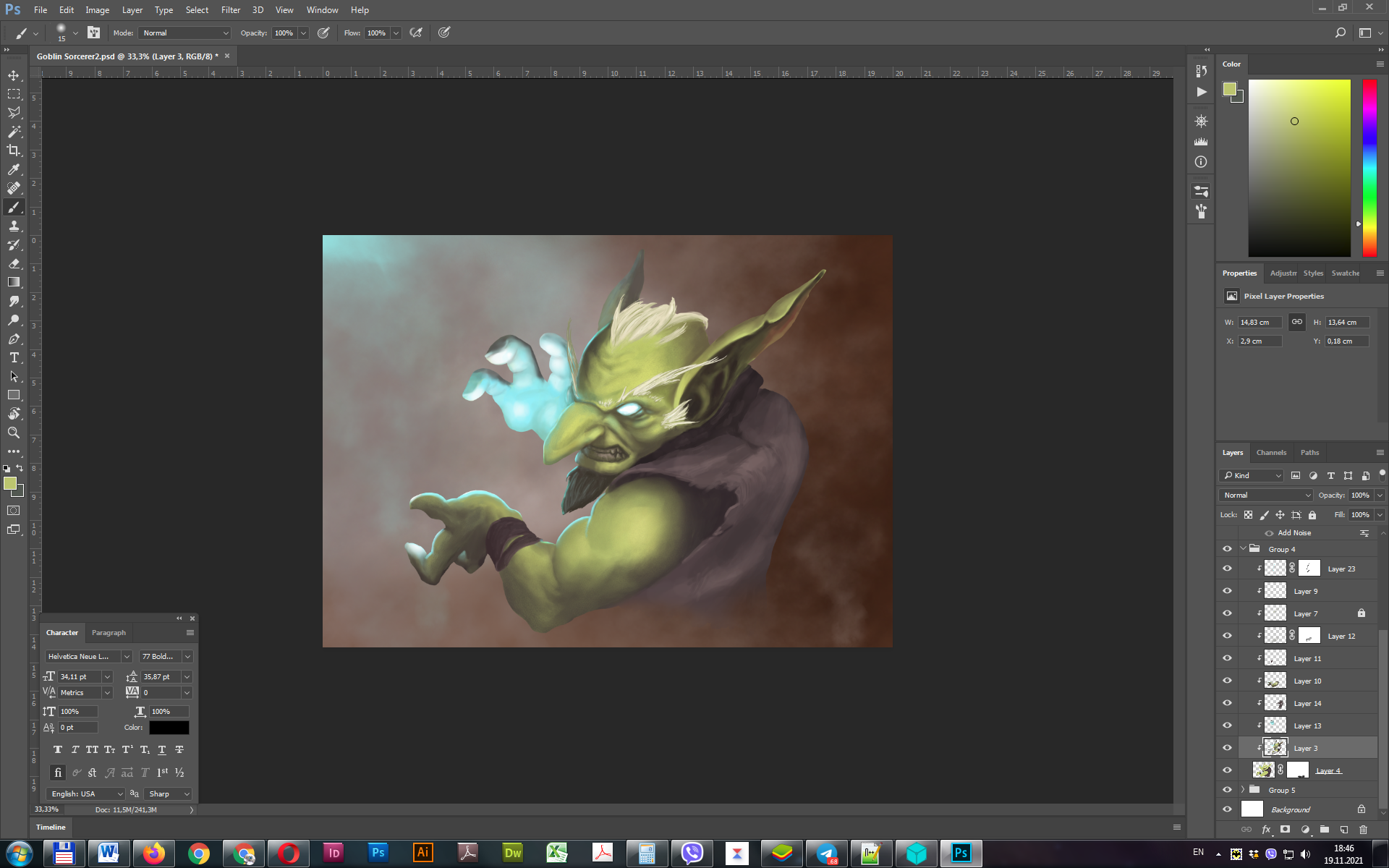Click the Underline text button

(162, 749)
